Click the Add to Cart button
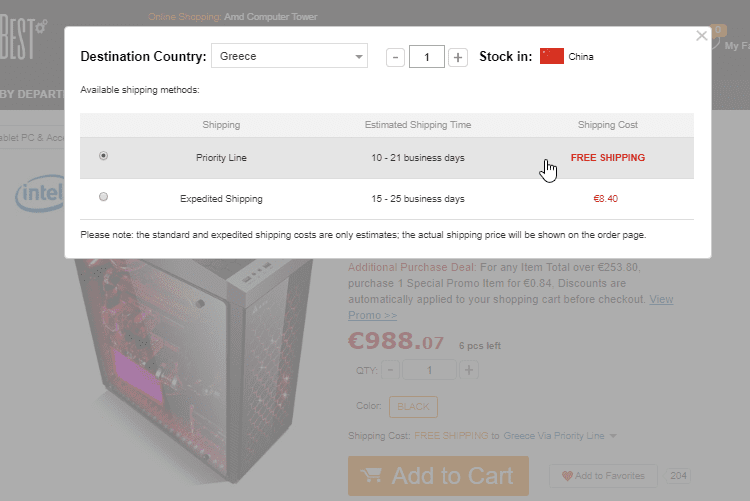The height and width of the screenshot is (501, 750). click(438, 476)
